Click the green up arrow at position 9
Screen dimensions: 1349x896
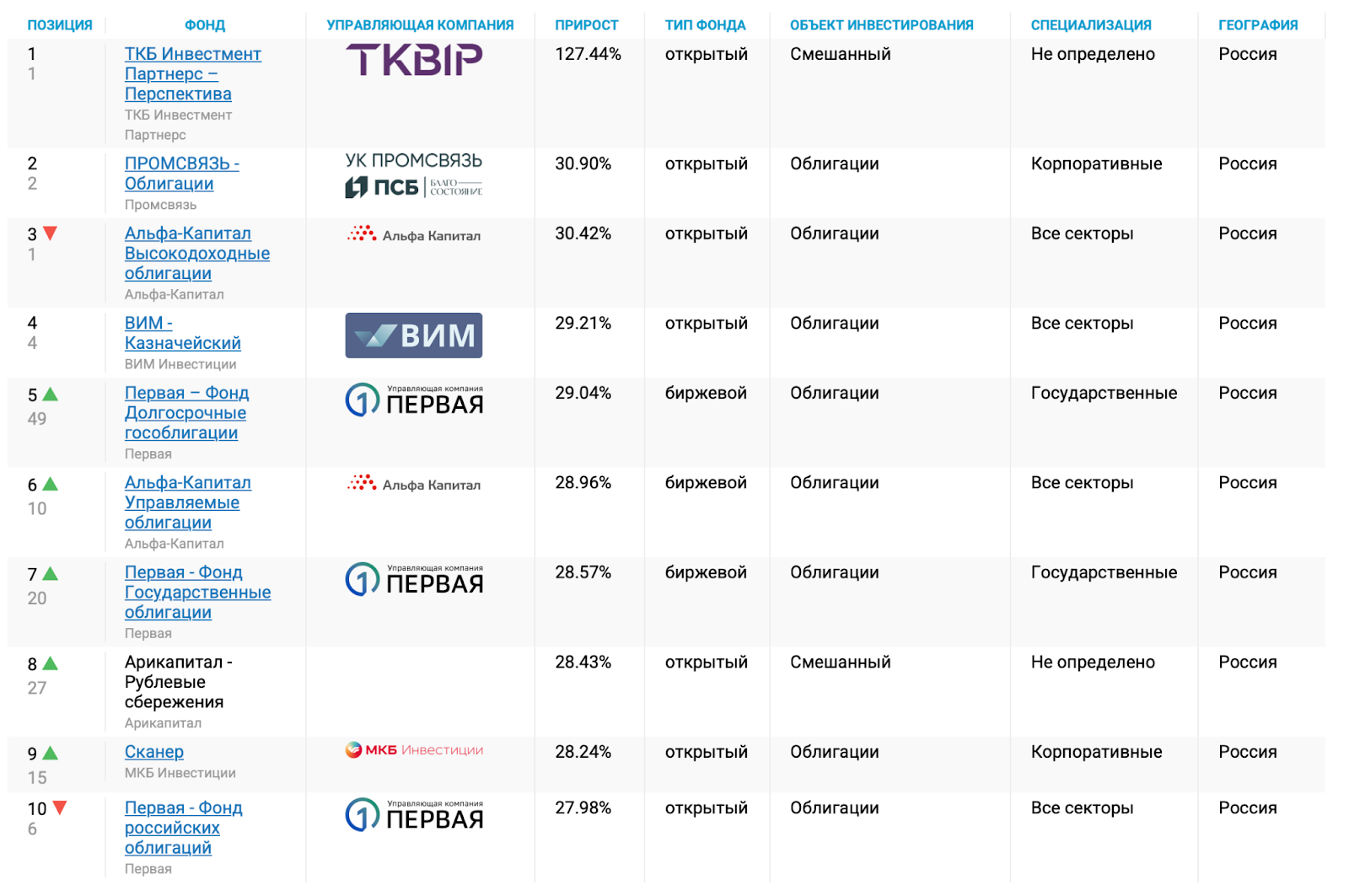pos(51,753)
